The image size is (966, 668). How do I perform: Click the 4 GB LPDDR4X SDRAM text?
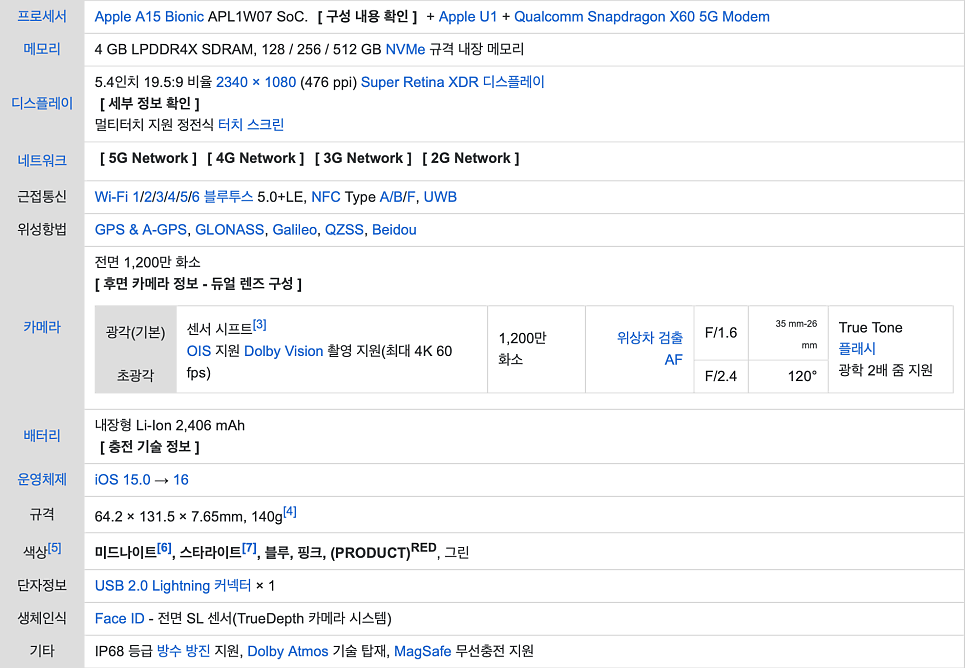coord(174,49)
